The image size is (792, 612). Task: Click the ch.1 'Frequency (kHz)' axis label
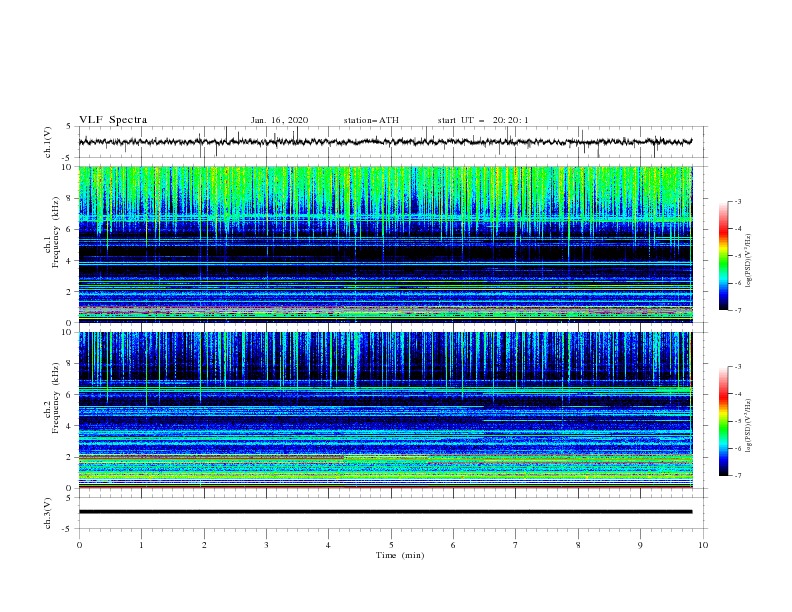coord(56,232)
